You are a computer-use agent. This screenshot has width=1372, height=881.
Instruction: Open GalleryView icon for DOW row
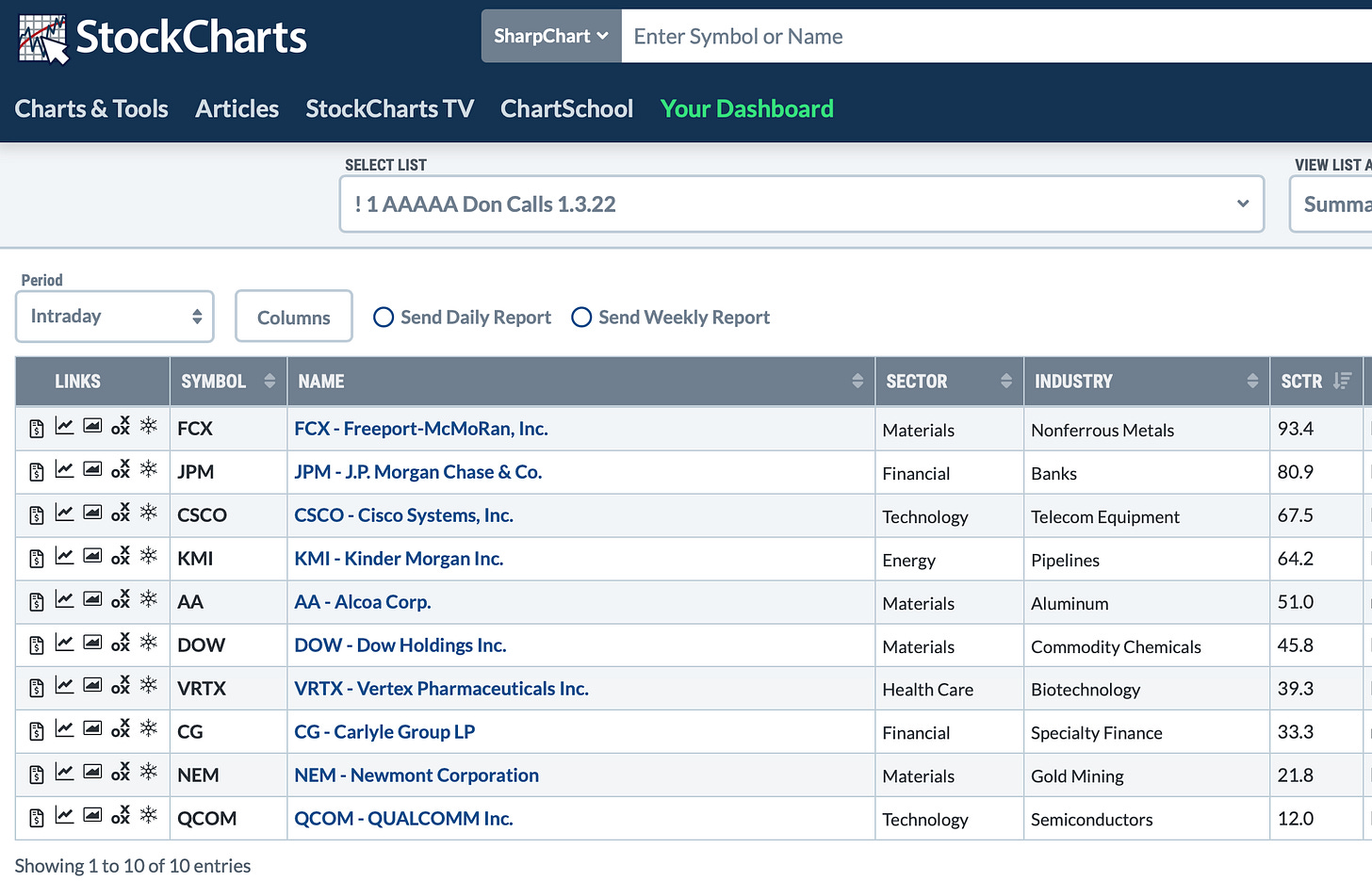click(x=92, y=643)
